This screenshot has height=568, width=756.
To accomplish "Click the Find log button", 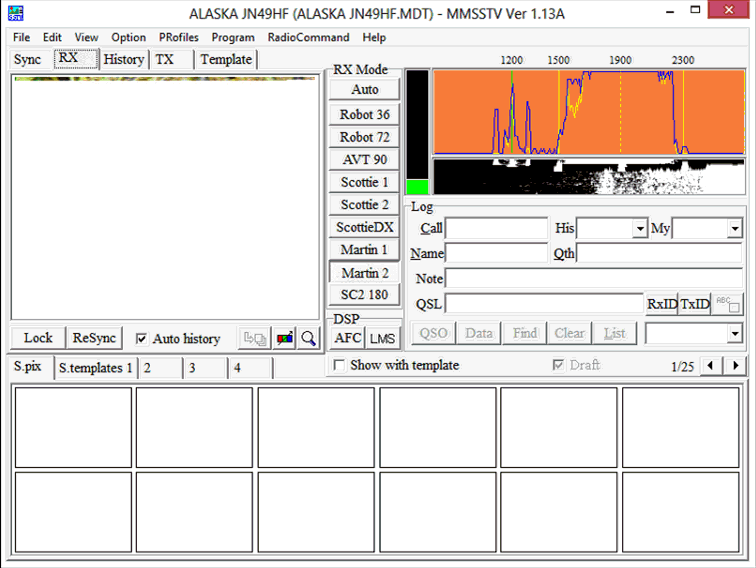I will click(x=525, y=333).
